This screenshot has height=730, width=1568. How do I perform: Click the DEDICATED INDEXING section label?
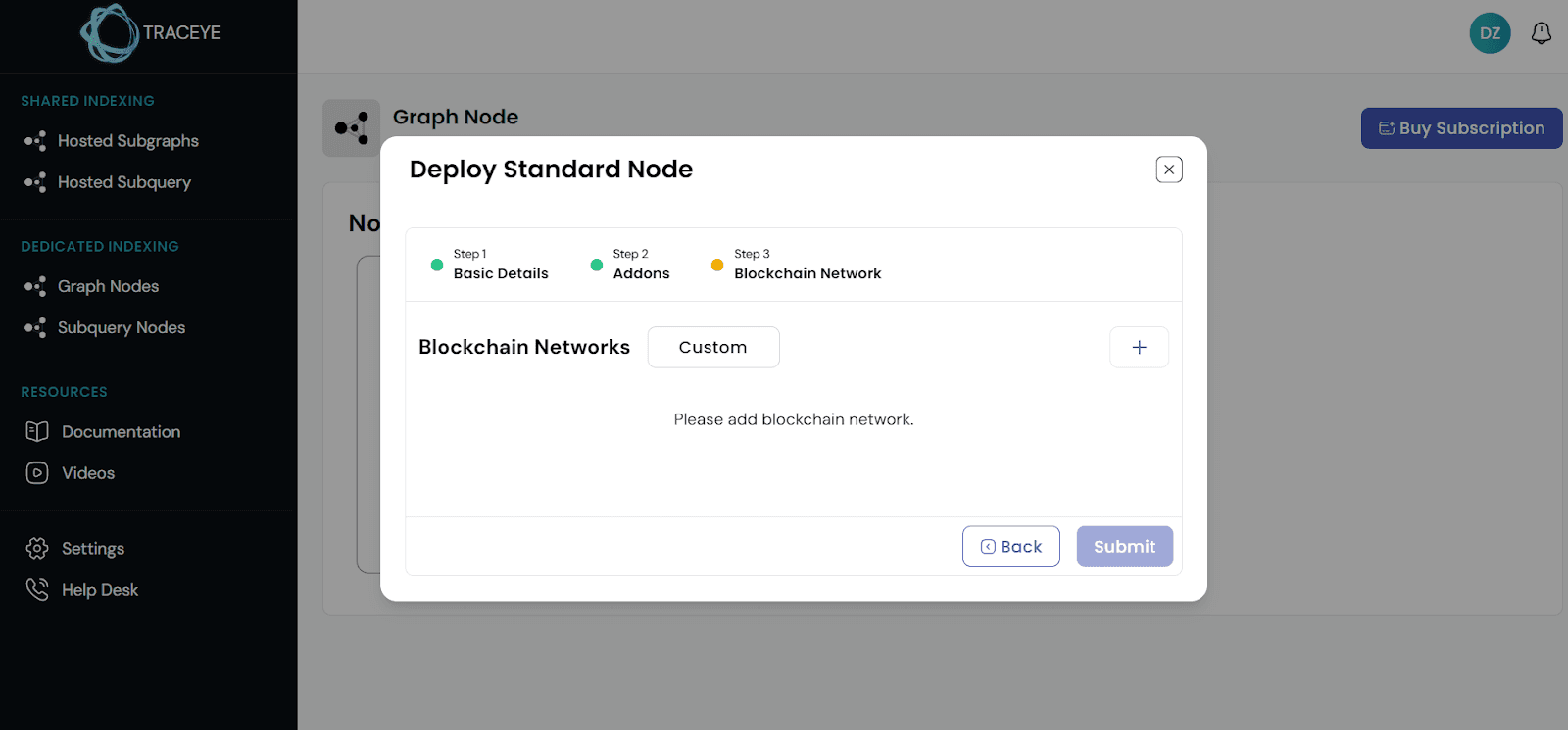click(100, 247)
